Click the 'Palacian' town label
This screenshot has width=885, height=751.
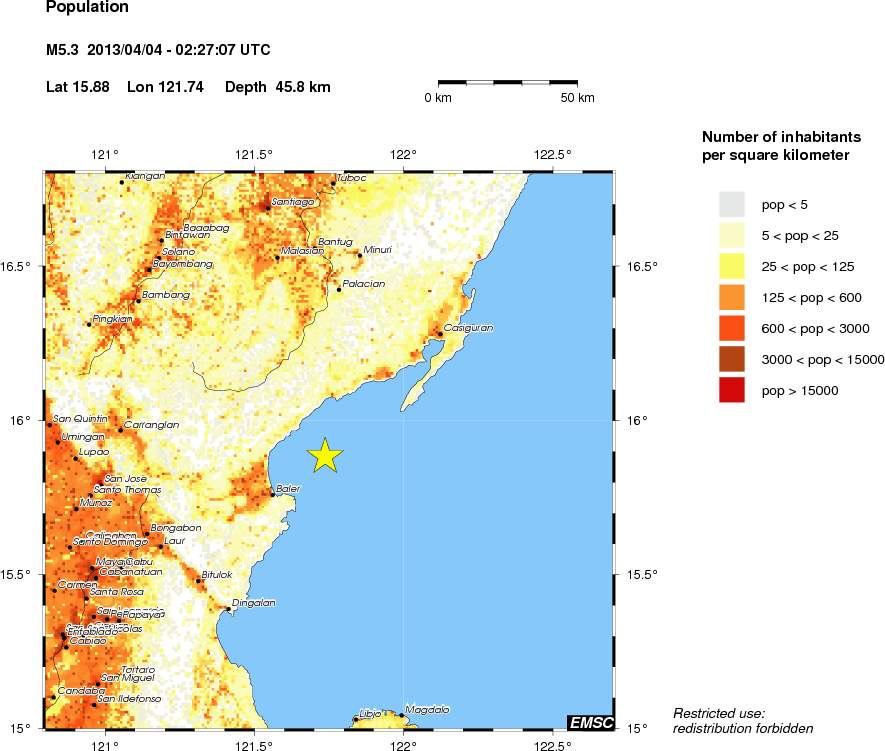pos(364,284)
